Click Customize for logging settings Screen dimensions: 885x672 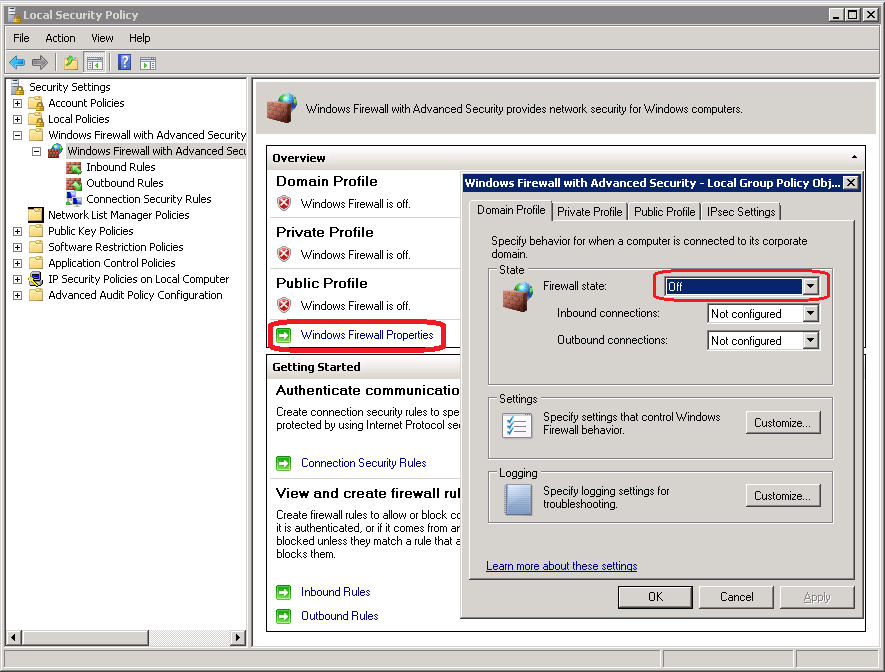782,495
